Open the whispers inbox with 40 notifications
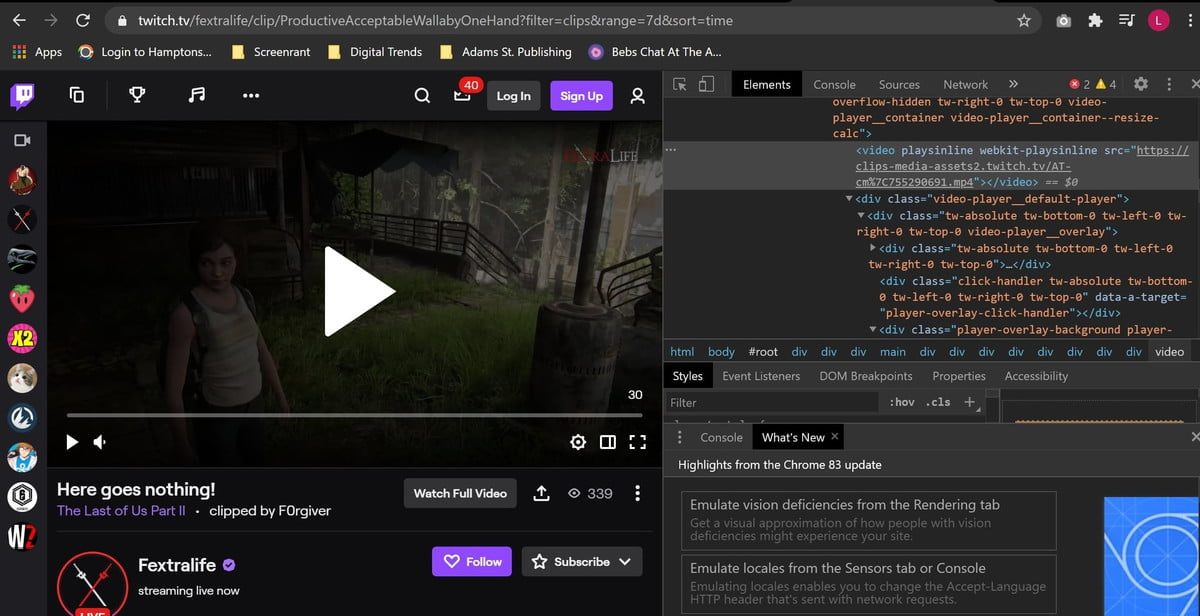 coord(463,95)
